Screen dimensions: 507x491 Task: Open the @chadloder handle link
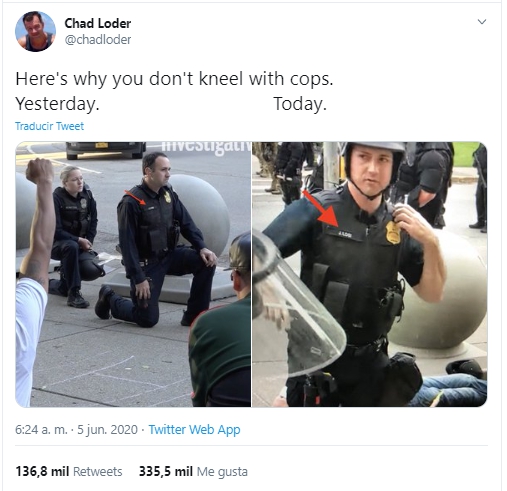coord(98,40)
